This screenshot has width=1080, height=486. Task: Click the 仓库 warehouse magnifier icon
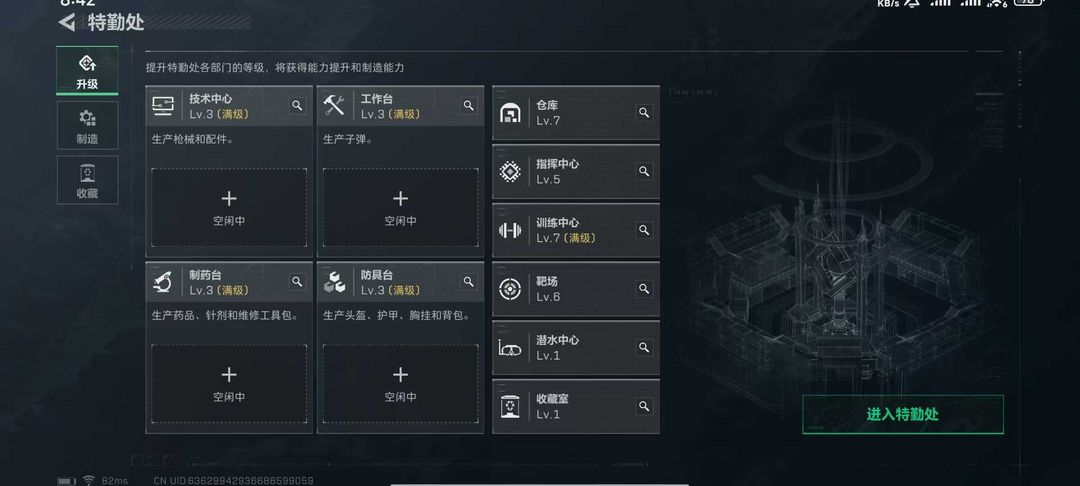[x=644, y=112]
